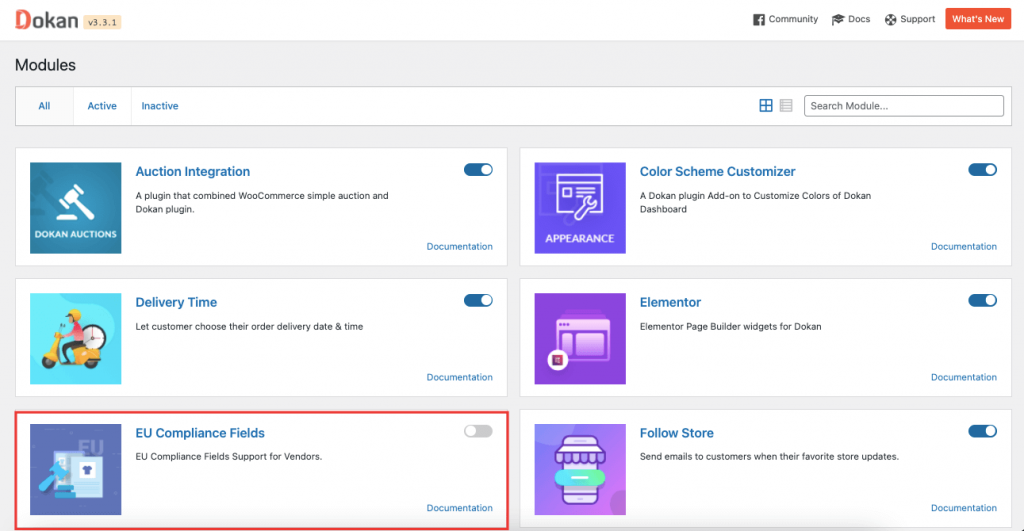1024x531 pixels.
Task: Click the EU Compliance Fields title
Action: (200, 433)
